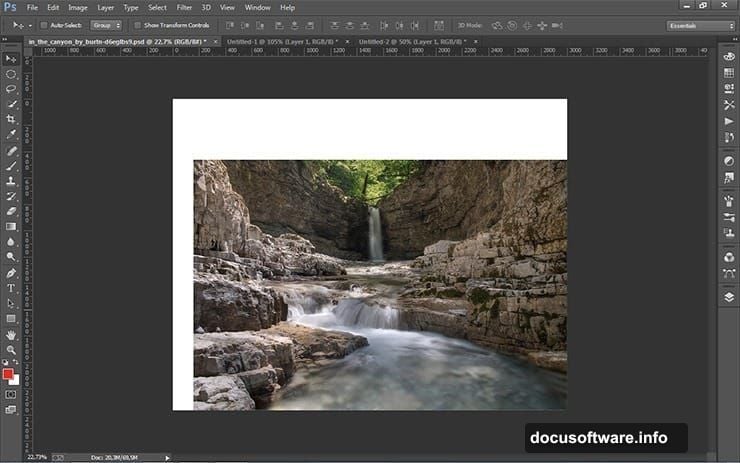Switch to the Untitled-1 document tab
This screenshot has height=463, width=740.
(x=263, y=42)
